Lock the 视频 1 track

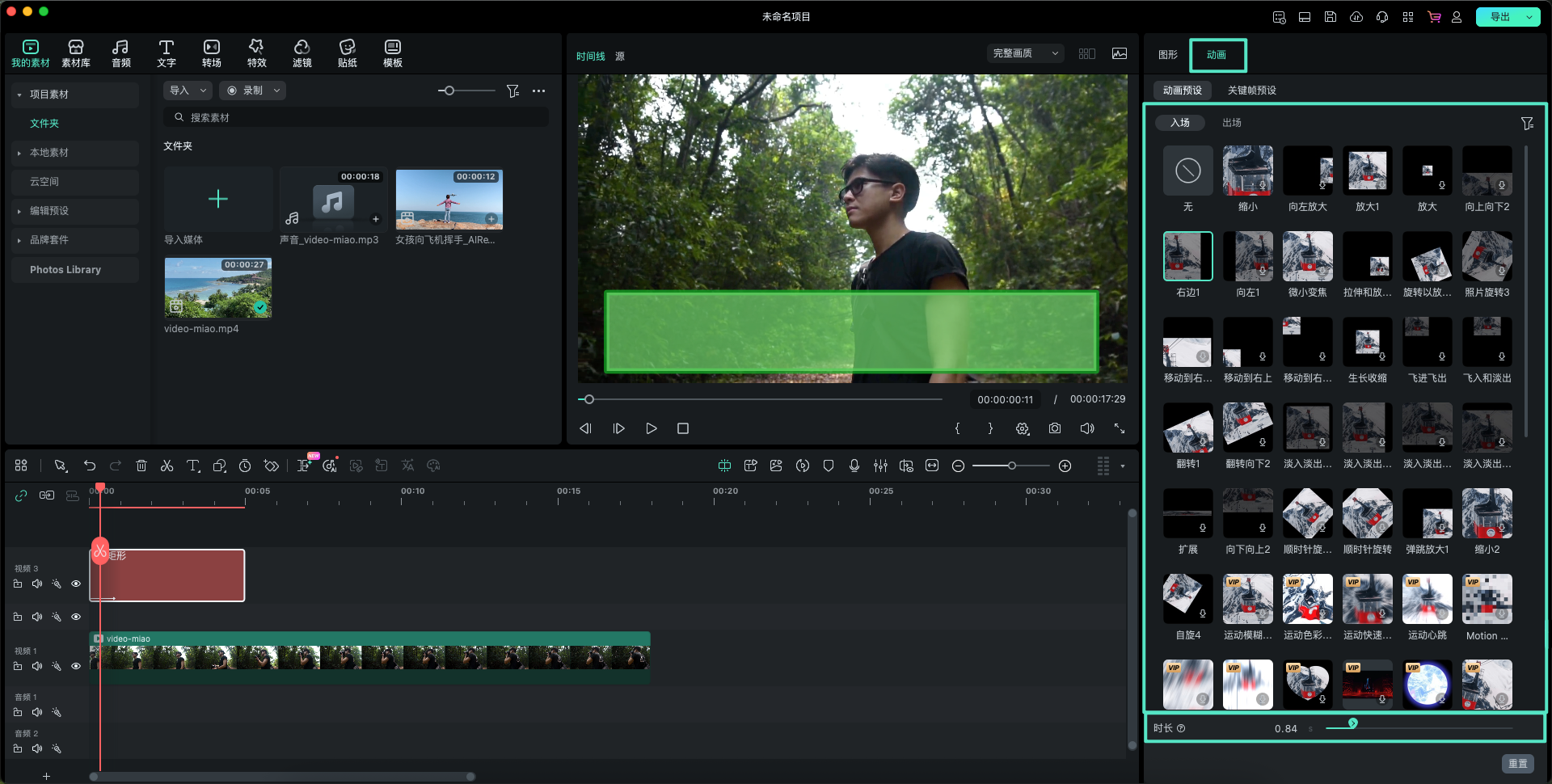tap(18, 666)
